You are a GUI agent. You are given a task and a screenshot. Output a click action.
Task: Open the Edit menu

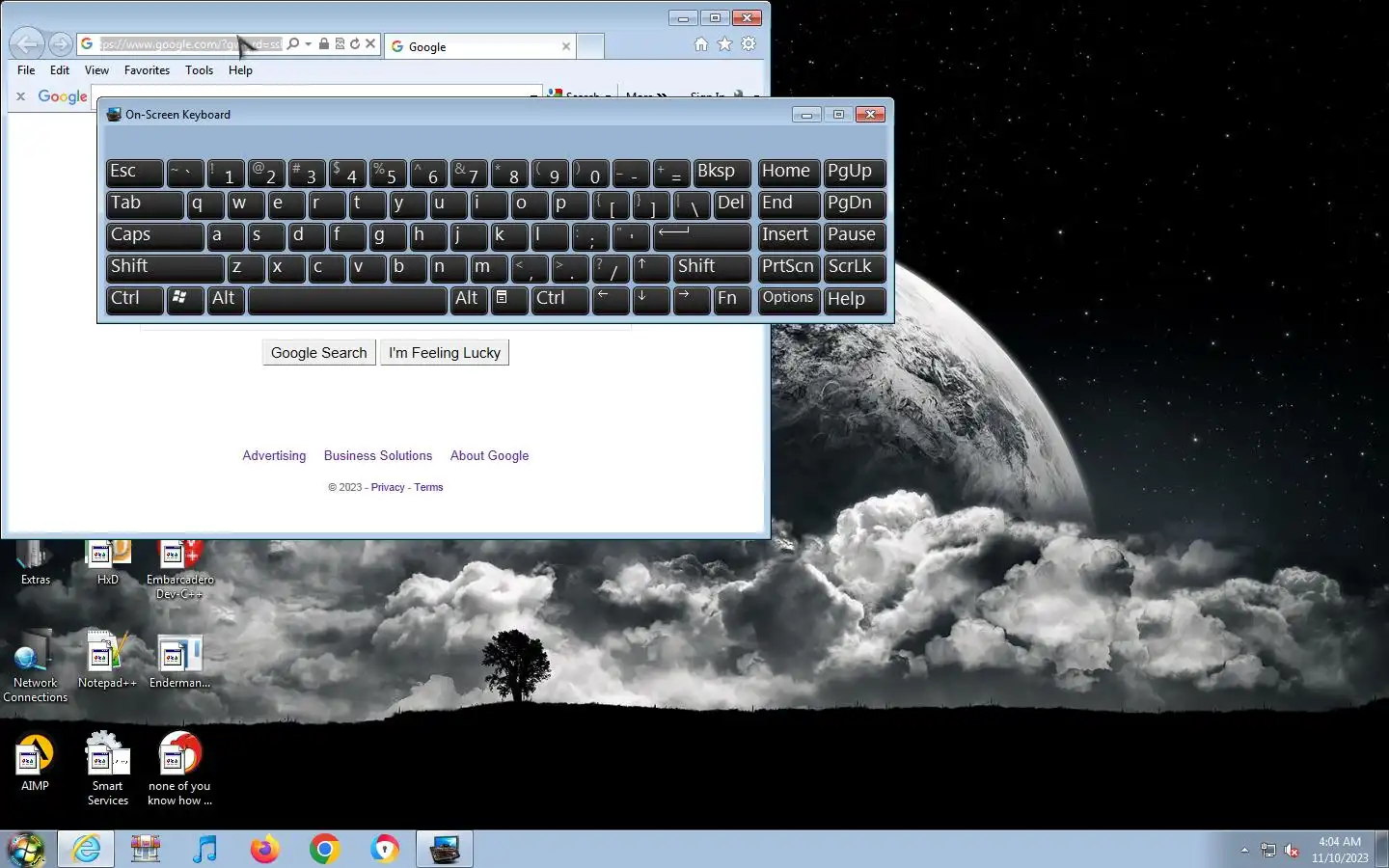(60, 70)
